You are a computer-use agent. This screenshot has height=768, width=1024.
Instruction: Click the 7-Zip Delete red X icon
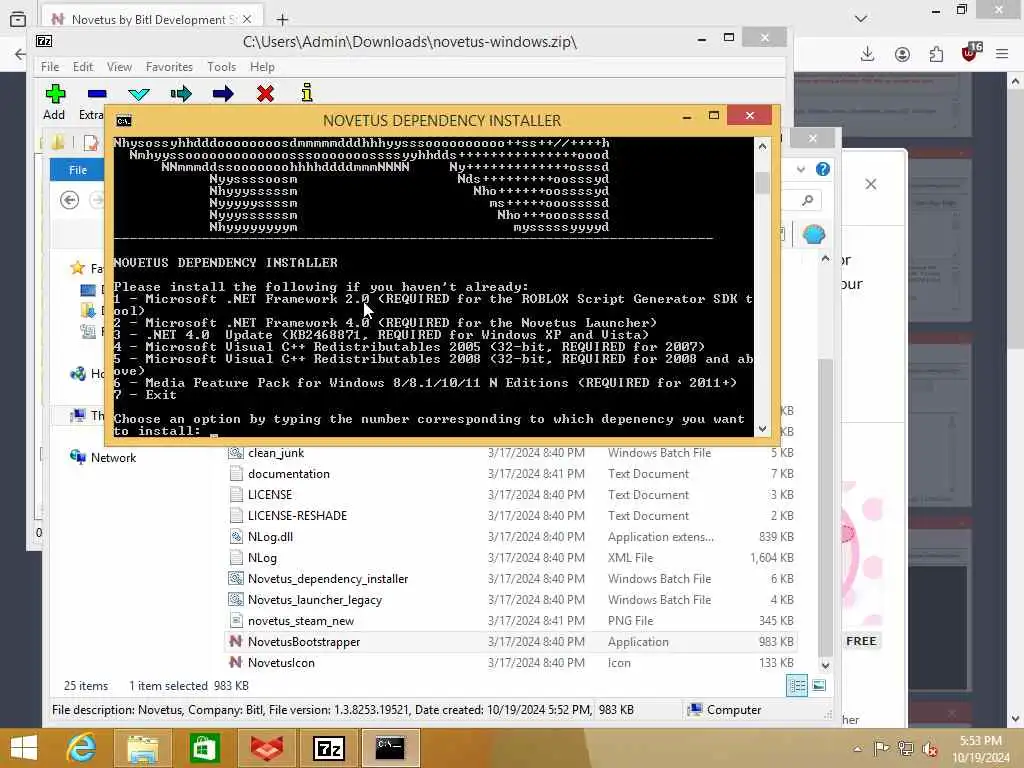point(265,94)
